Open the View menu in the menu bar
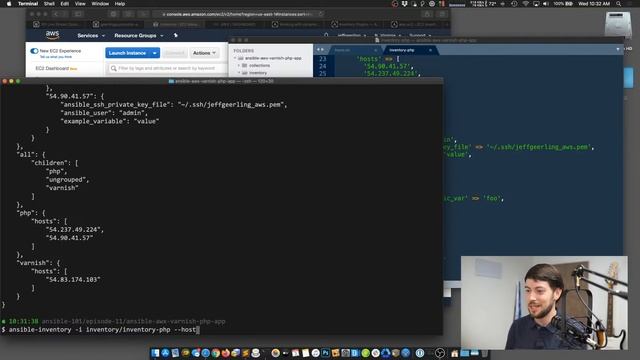 (x=80, y=4)
